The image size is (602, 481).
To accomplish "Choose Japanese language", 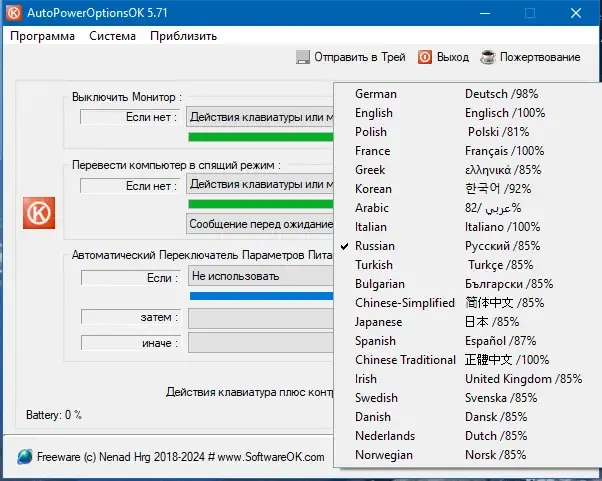I will tap(467, 322).
